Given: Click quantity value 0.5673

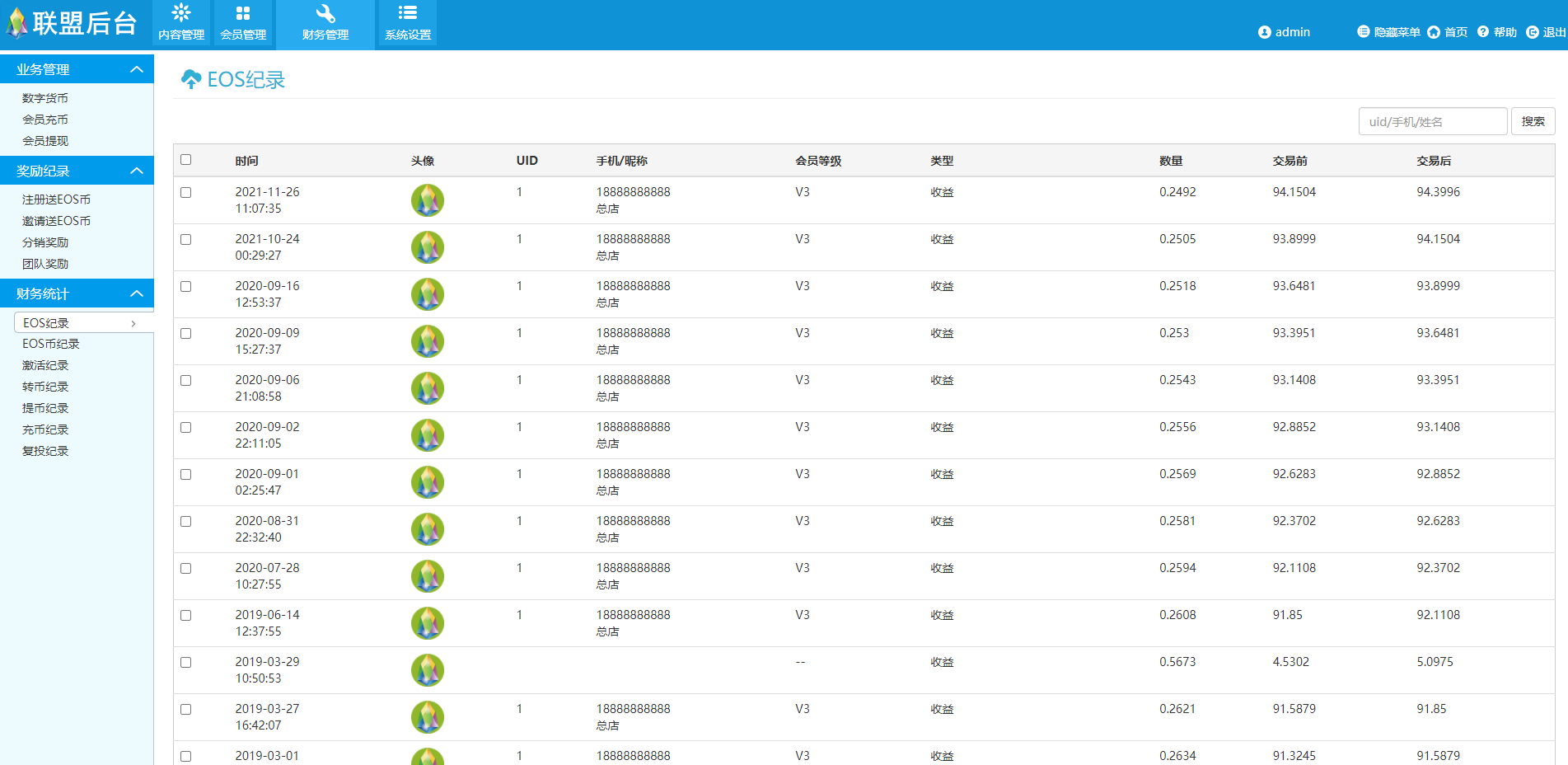Looking at the screenshot, I should 1177,662.
